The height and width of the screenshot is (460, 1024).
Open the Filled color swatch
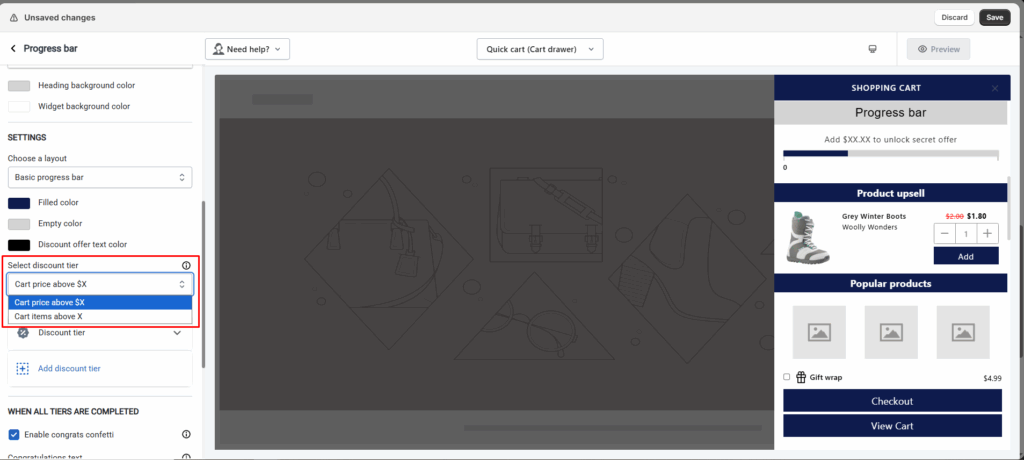click(19, 203)
